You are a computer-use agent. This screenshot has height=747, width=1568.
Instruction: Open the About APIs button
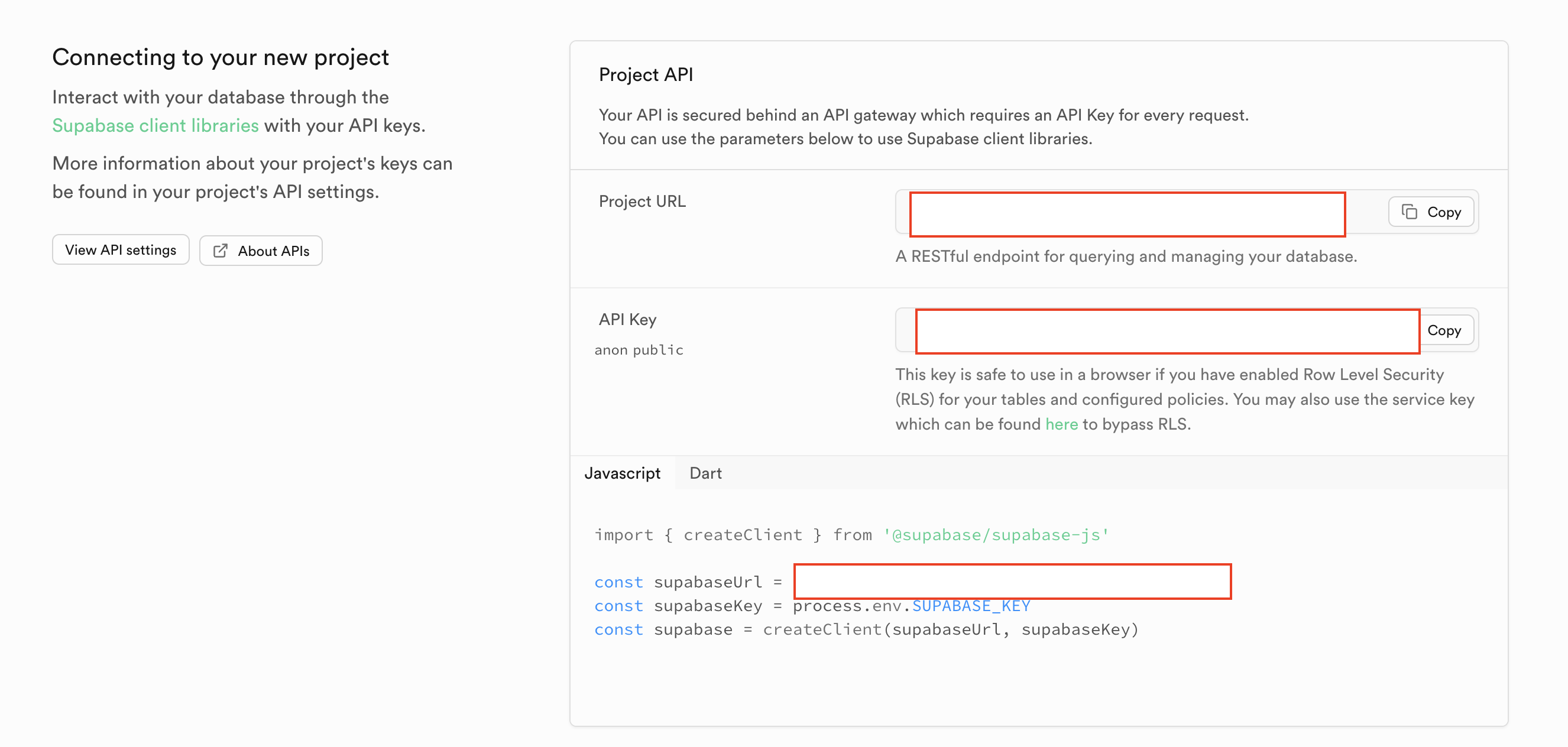click(261, 251)
